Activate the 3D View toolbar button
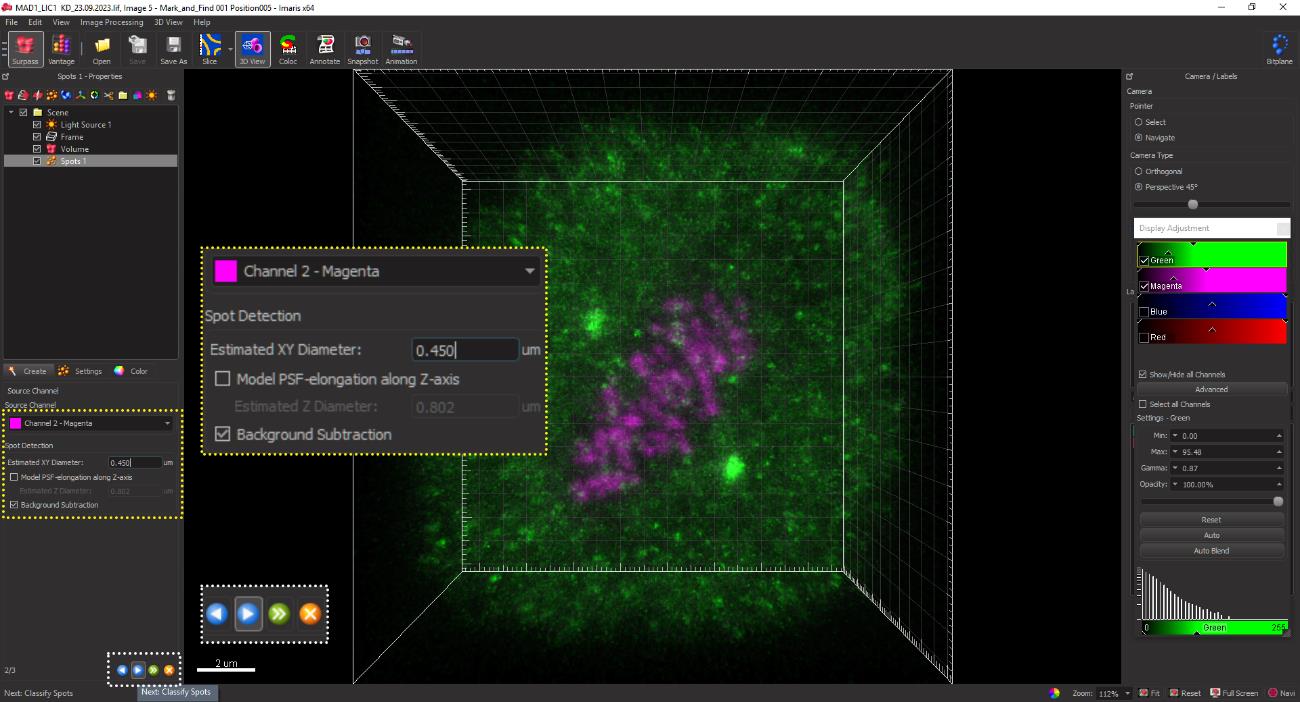The image size is (1300, 702). pos(252,48)
